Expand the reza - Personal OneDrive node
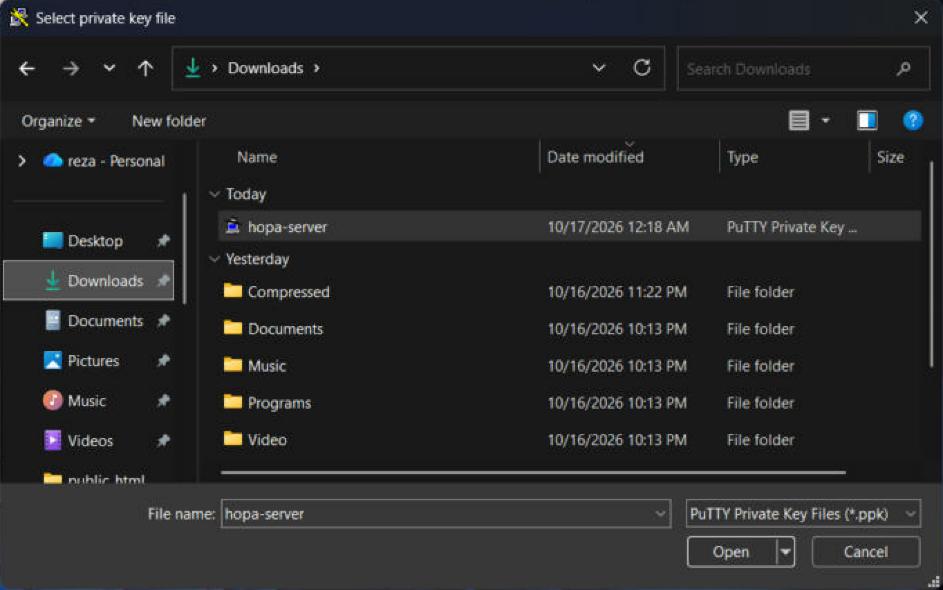This screenshot has height=590, width=943. tap(22, 161)
